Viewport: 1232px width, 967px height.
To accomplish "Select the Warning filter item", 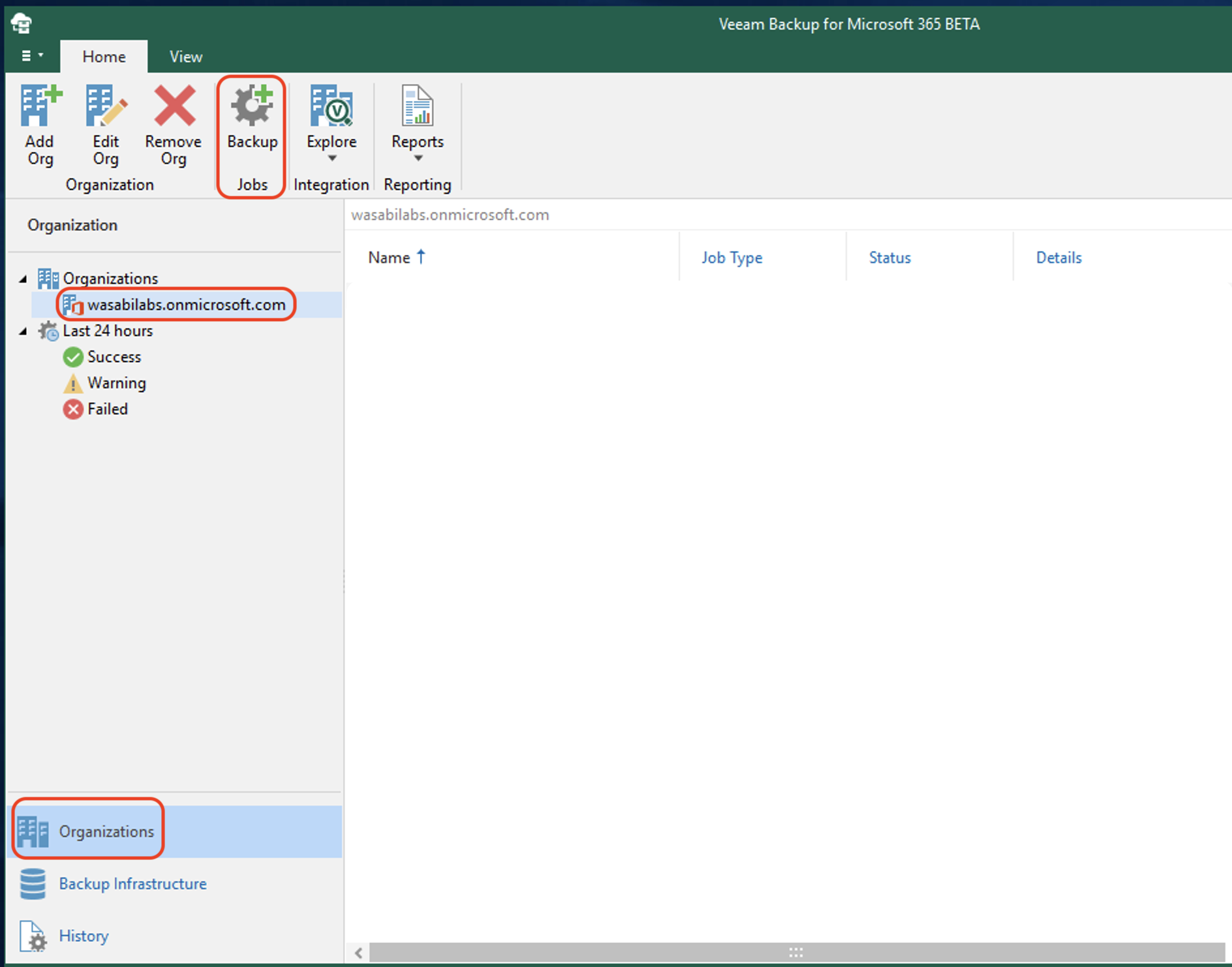I will tap(117, 383).
